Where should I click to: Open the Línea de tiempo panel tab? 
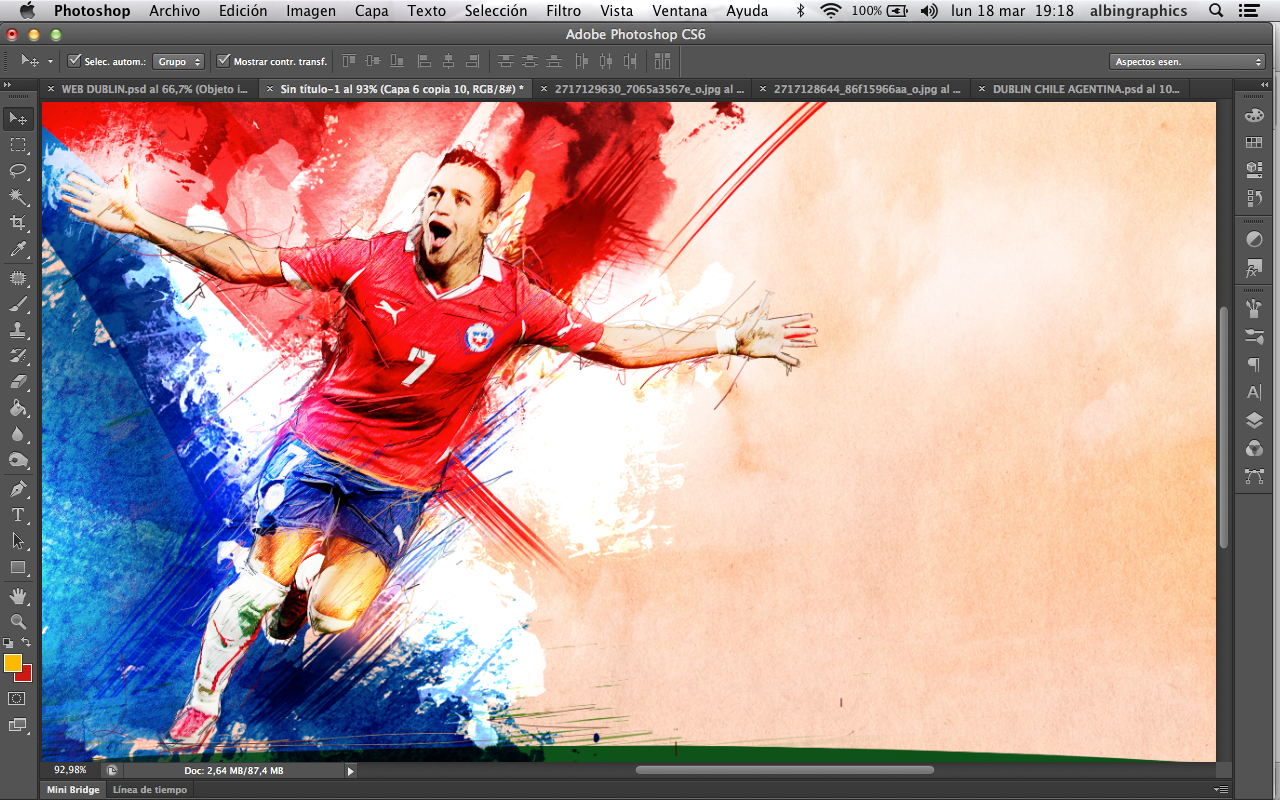(x=149, y=790)
